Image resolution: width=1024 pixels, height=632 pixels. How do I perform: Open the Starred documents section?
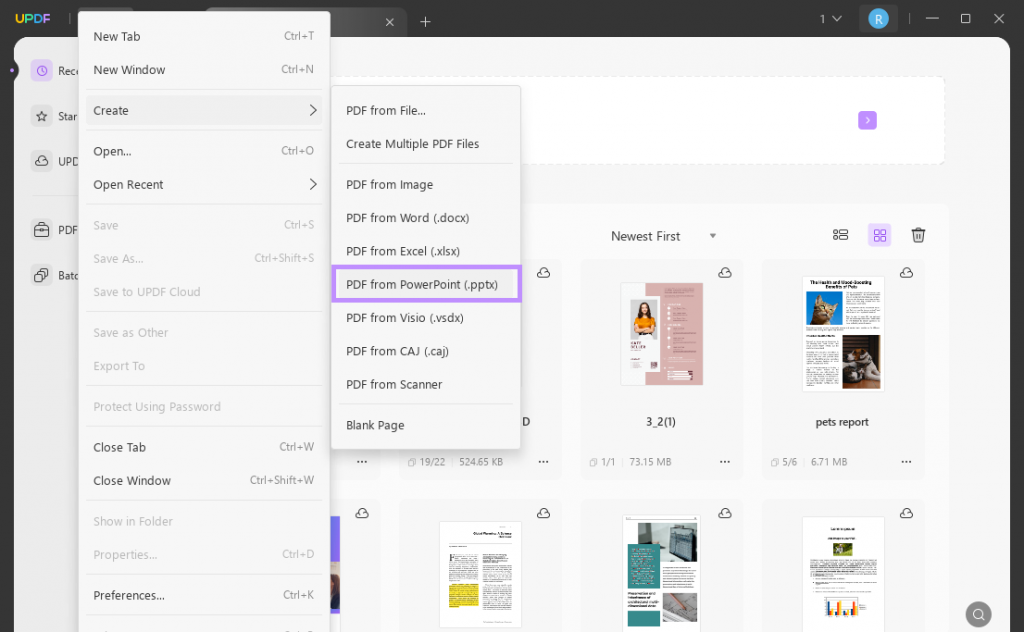point(44,116)
